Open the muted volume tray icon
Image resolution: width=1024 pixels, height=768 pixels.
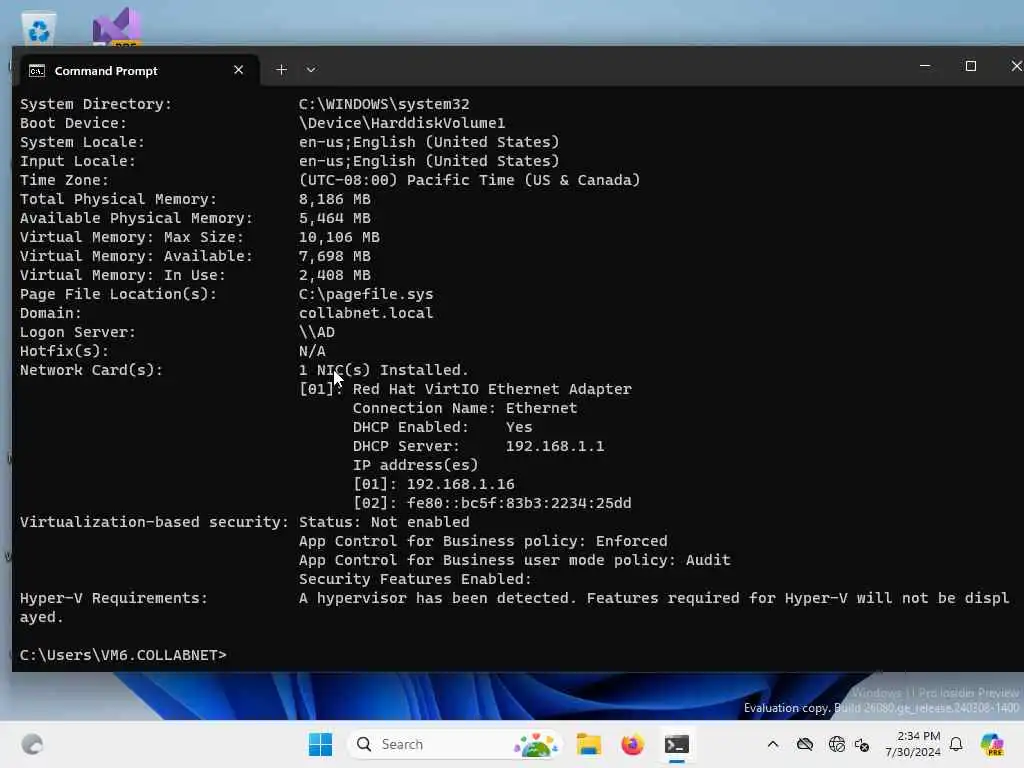(861, 744)
